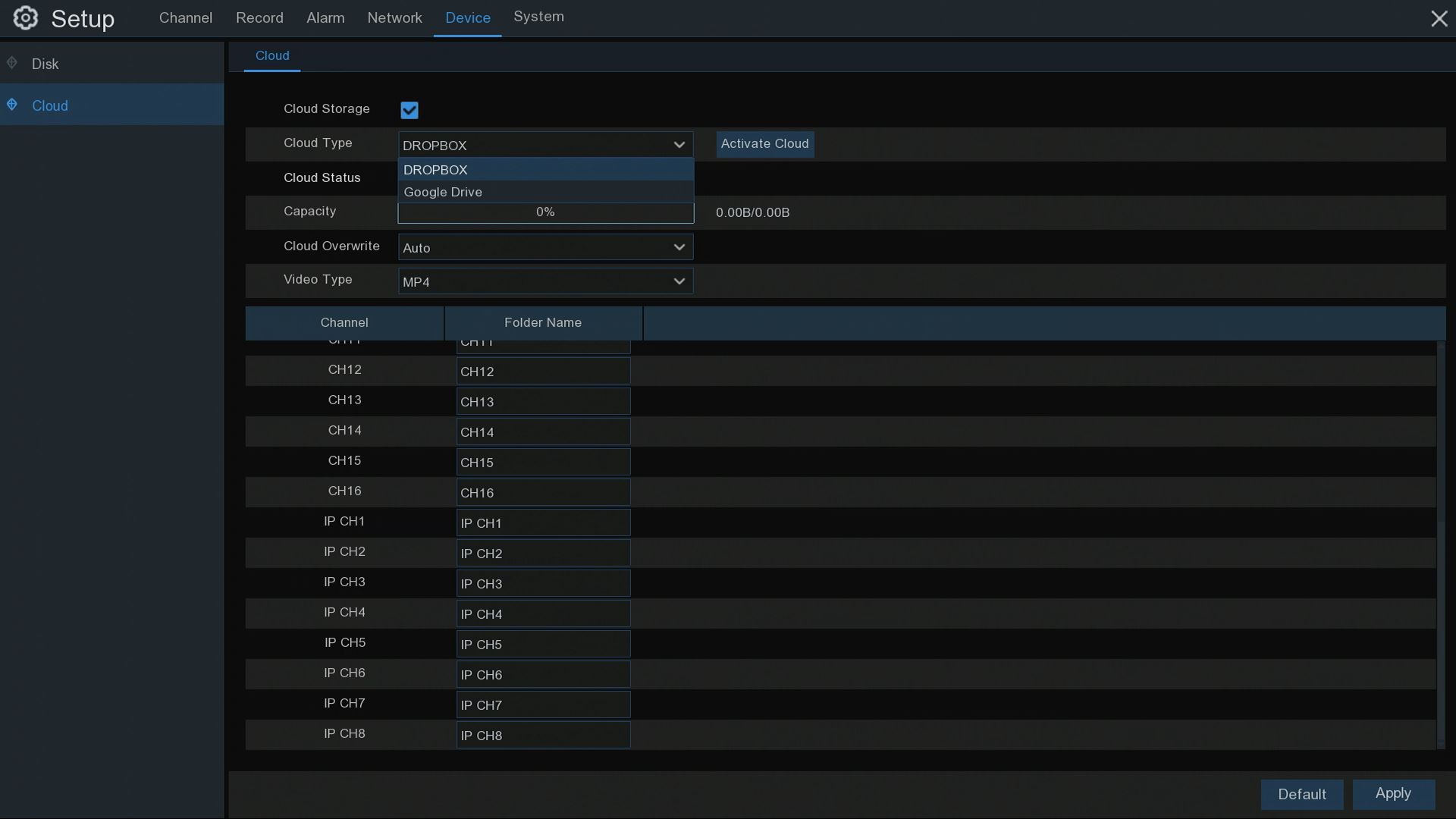
Task: Collapse the Cloud Type dropdown arrow
Action: point(679,145)
